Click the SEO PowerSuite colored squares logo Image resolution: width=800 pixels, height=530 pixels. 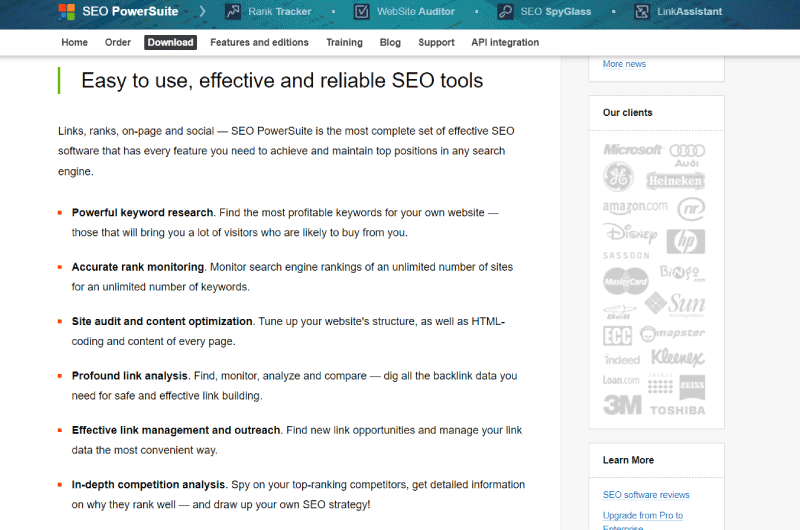[66, 11]
